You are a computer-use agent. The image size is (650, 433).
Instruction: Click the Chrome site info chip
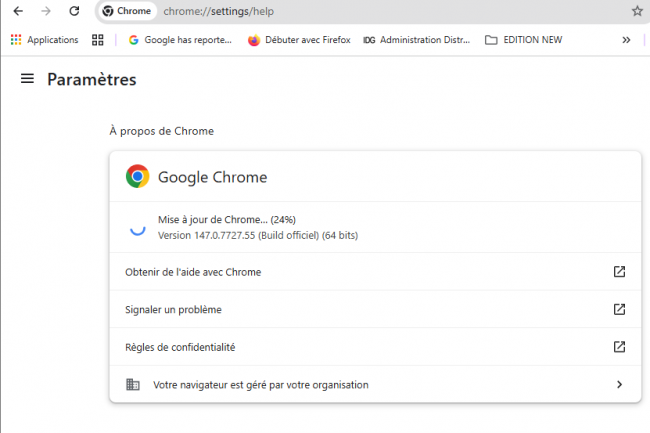tap(127, 11)
